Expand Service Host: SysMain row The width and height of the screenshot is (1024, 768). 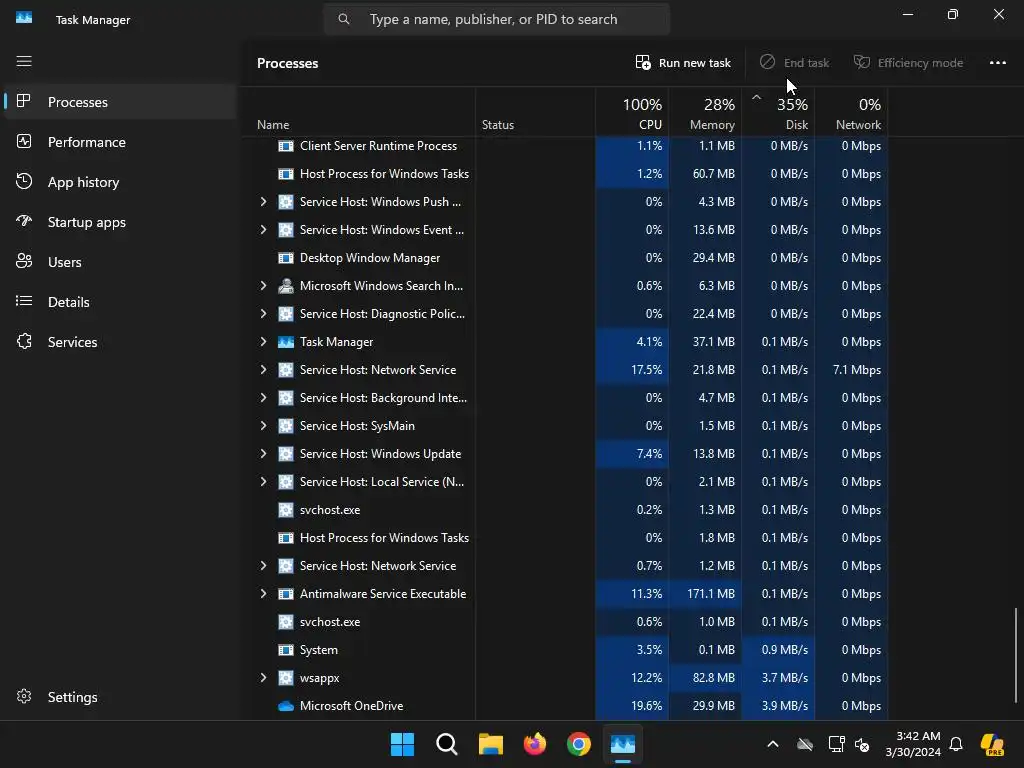click(263, 426)
